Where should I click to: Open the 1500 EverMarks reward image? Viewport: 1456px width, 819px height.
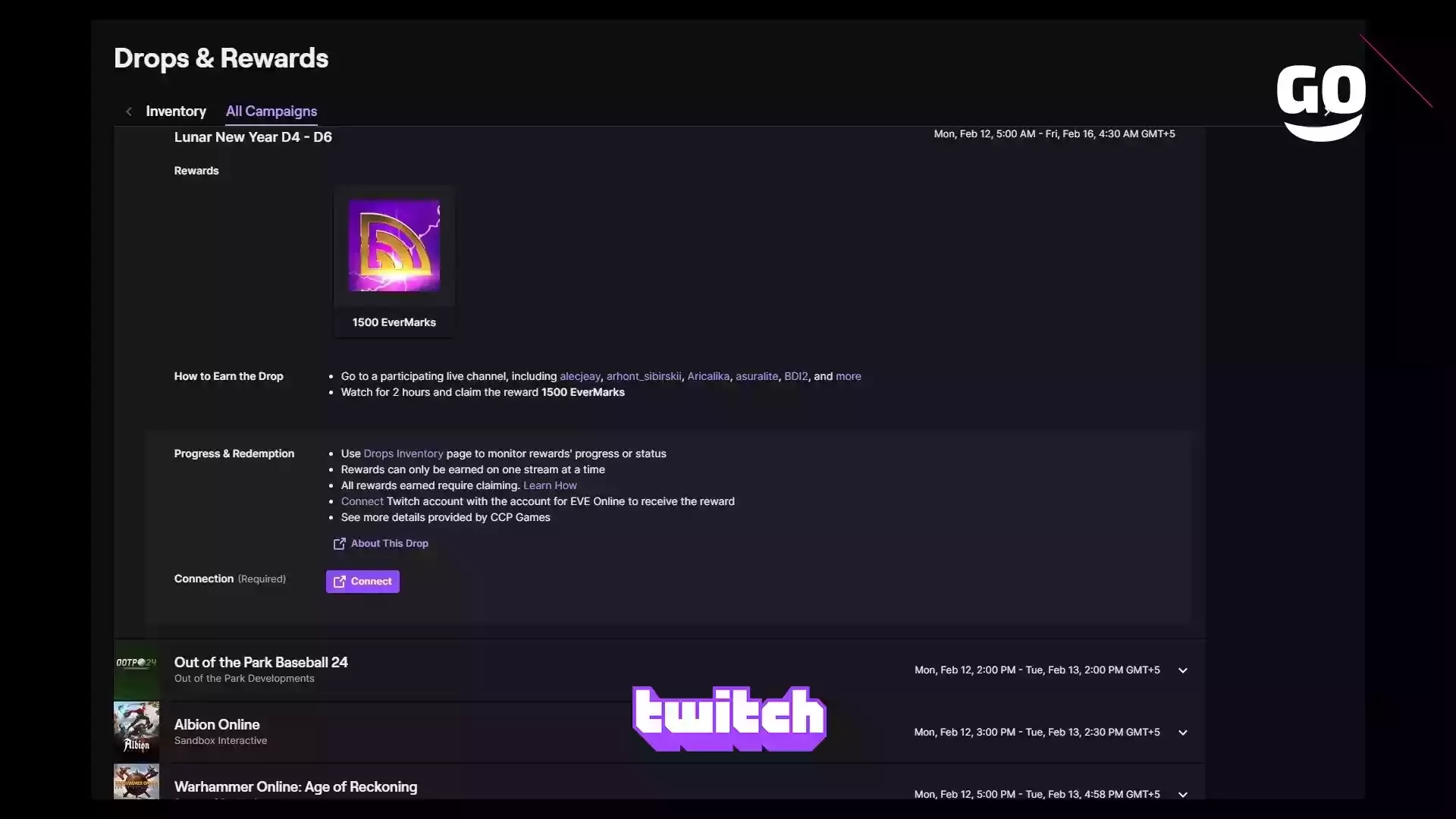(x=394, y=246)
